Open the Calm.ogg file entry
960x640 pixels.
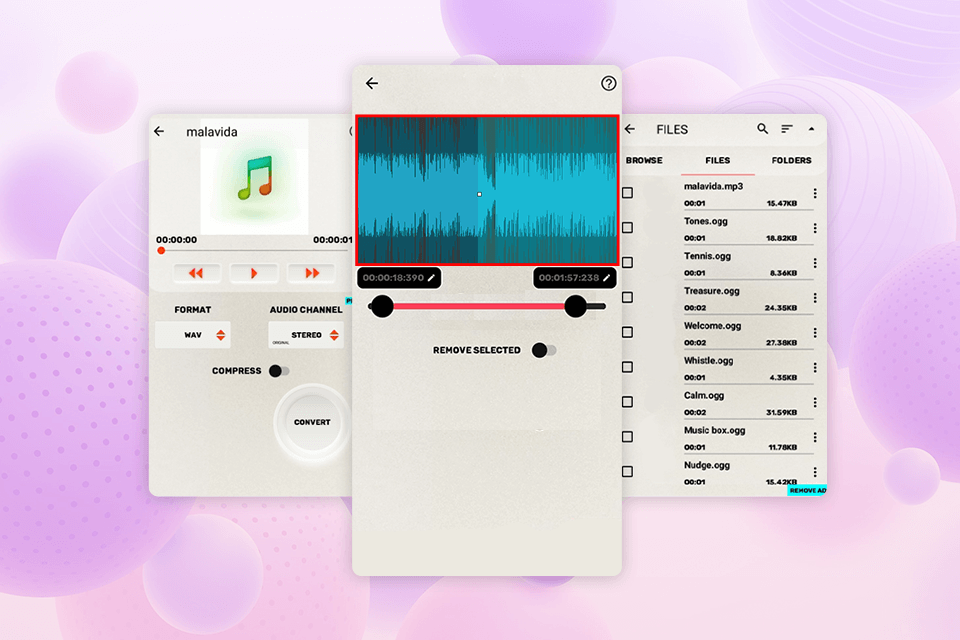coord(748,403)
